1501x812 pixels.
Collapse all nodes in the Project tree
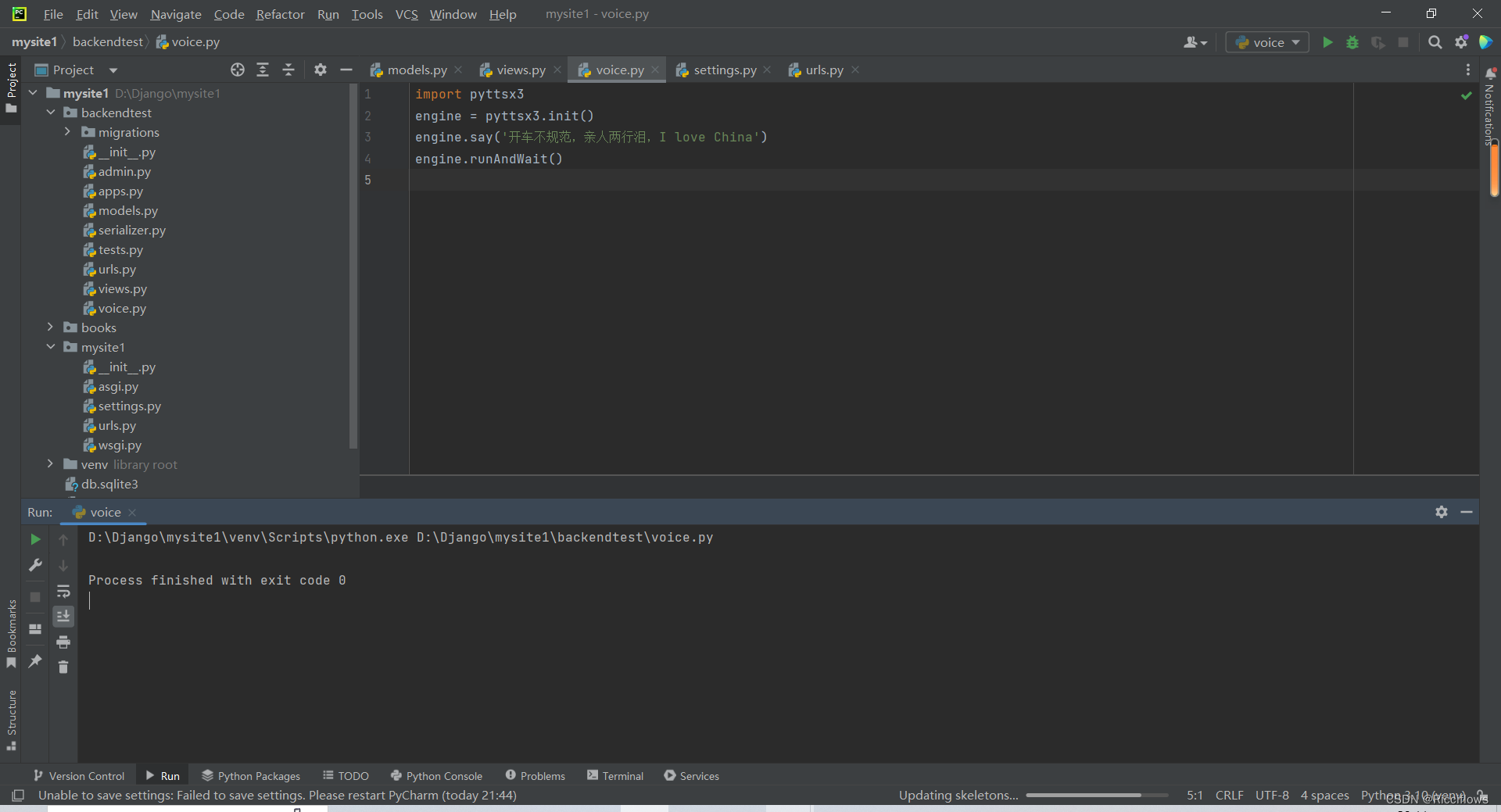click(288, 70)
